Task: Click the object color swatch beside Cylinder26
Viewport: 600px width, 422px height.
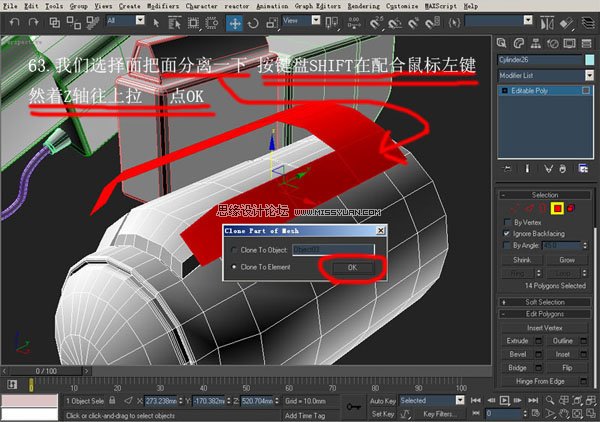Action: 590,60
